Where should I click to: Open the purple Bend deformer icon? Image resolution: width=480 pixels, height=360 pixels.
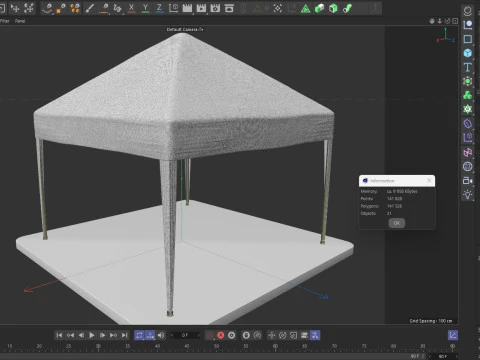click(x=468, y=124)
